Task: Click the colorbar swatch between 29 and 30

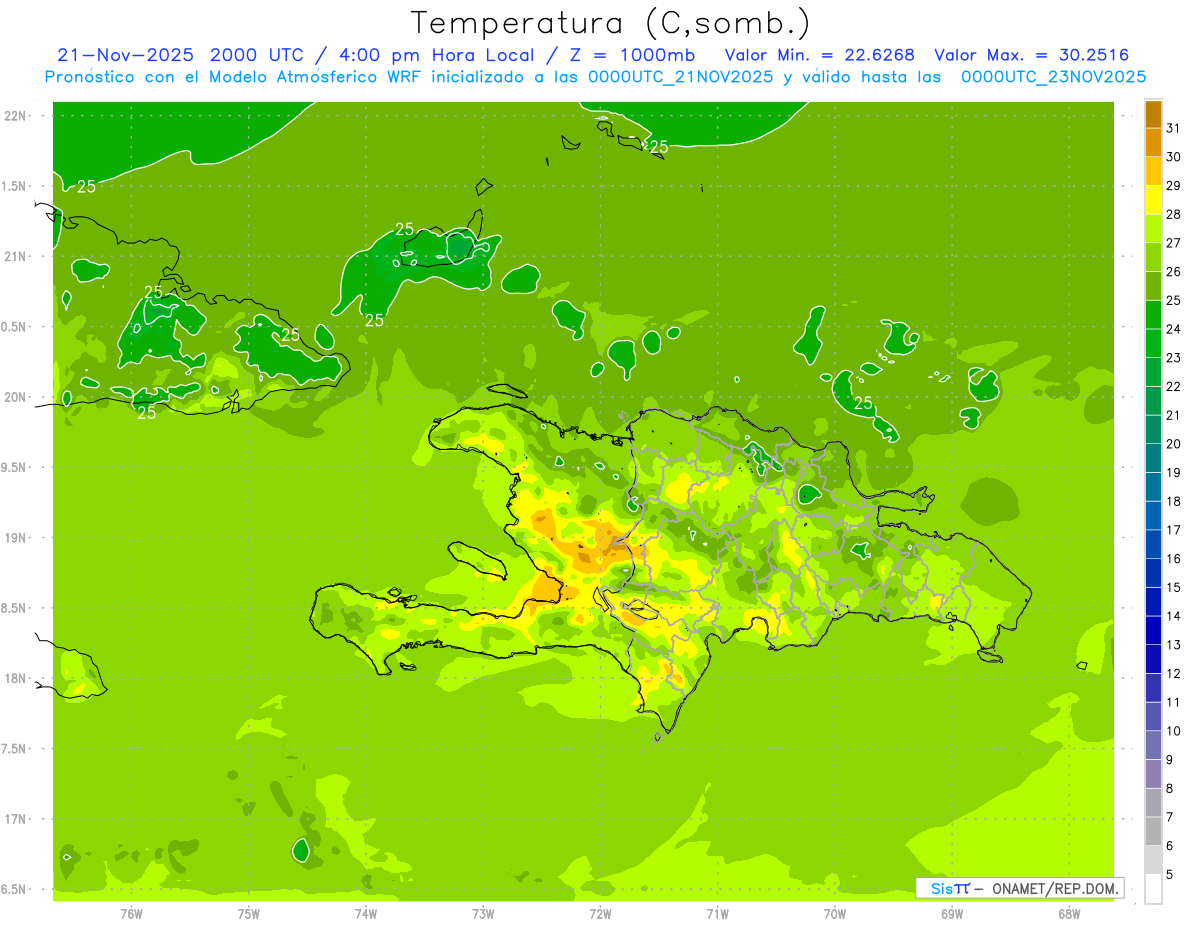Action: (x=1153, y=171)
